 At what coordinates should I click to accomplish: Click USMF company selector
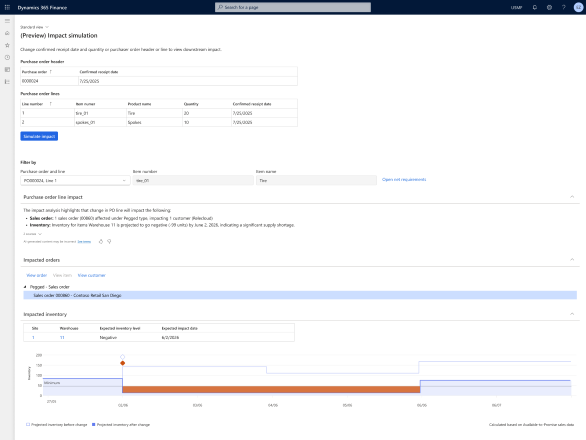[516, 7]
